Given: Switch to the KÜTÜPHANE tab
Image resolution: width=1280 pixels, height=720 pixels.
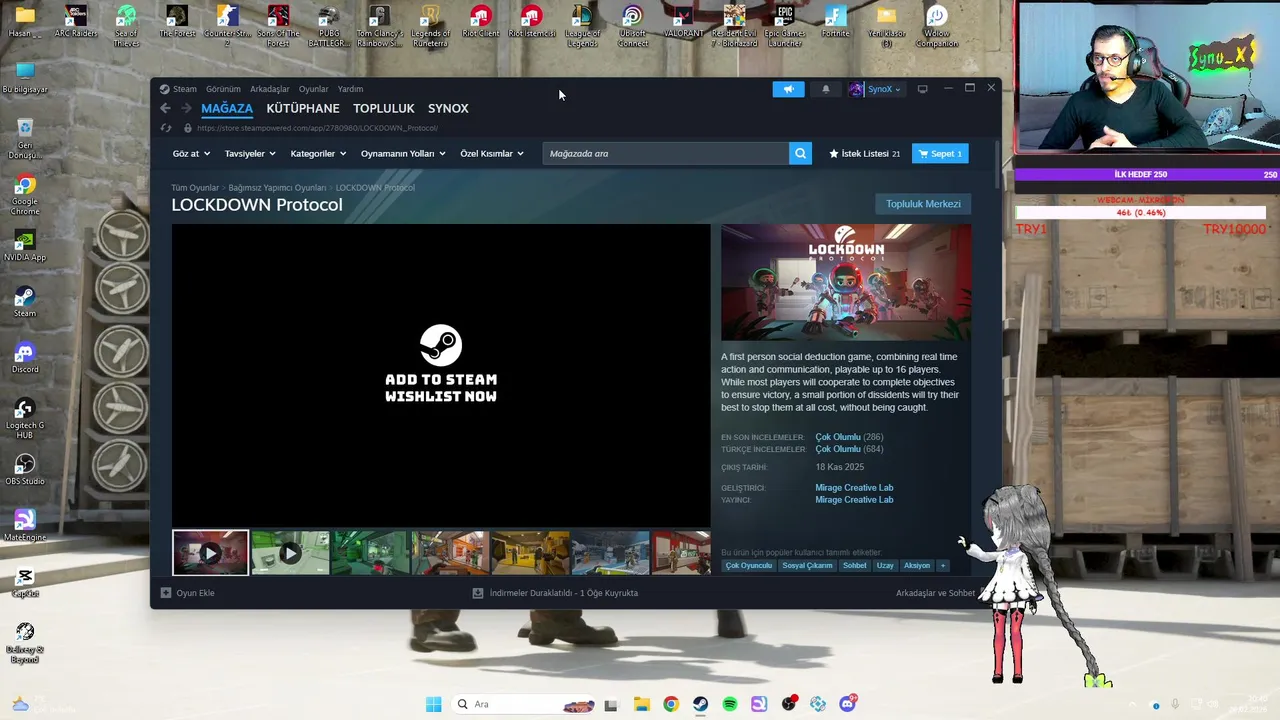Looking at the screenshot, I should pos(303,108).
